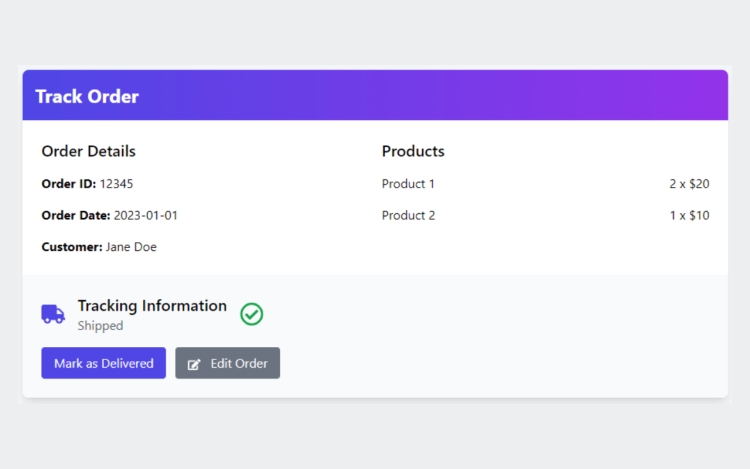The image size is (750, 469).
Task: Click the Order ID label
Action: [x=69, y=184]
